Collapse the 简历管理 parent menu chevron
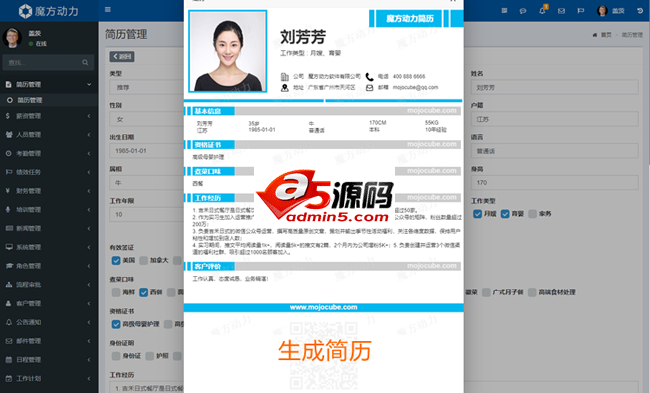Viewport: 650px width, 393px height. [89, 85]
